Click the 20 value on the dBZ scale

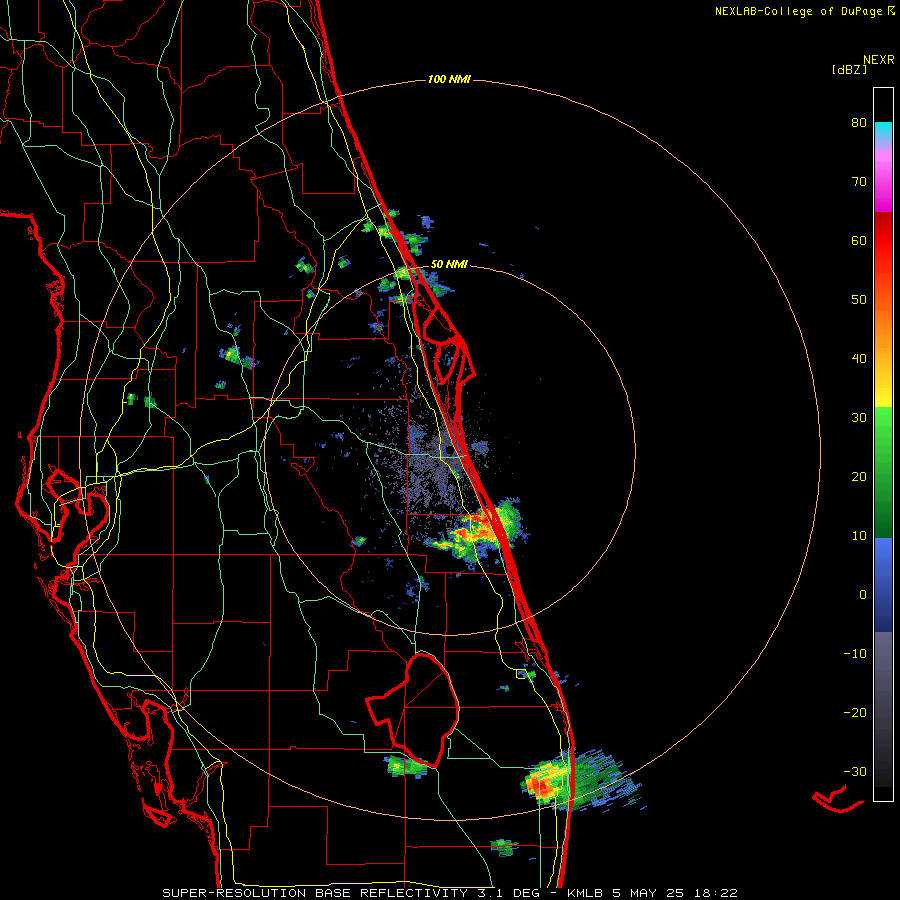click(859, 477)
